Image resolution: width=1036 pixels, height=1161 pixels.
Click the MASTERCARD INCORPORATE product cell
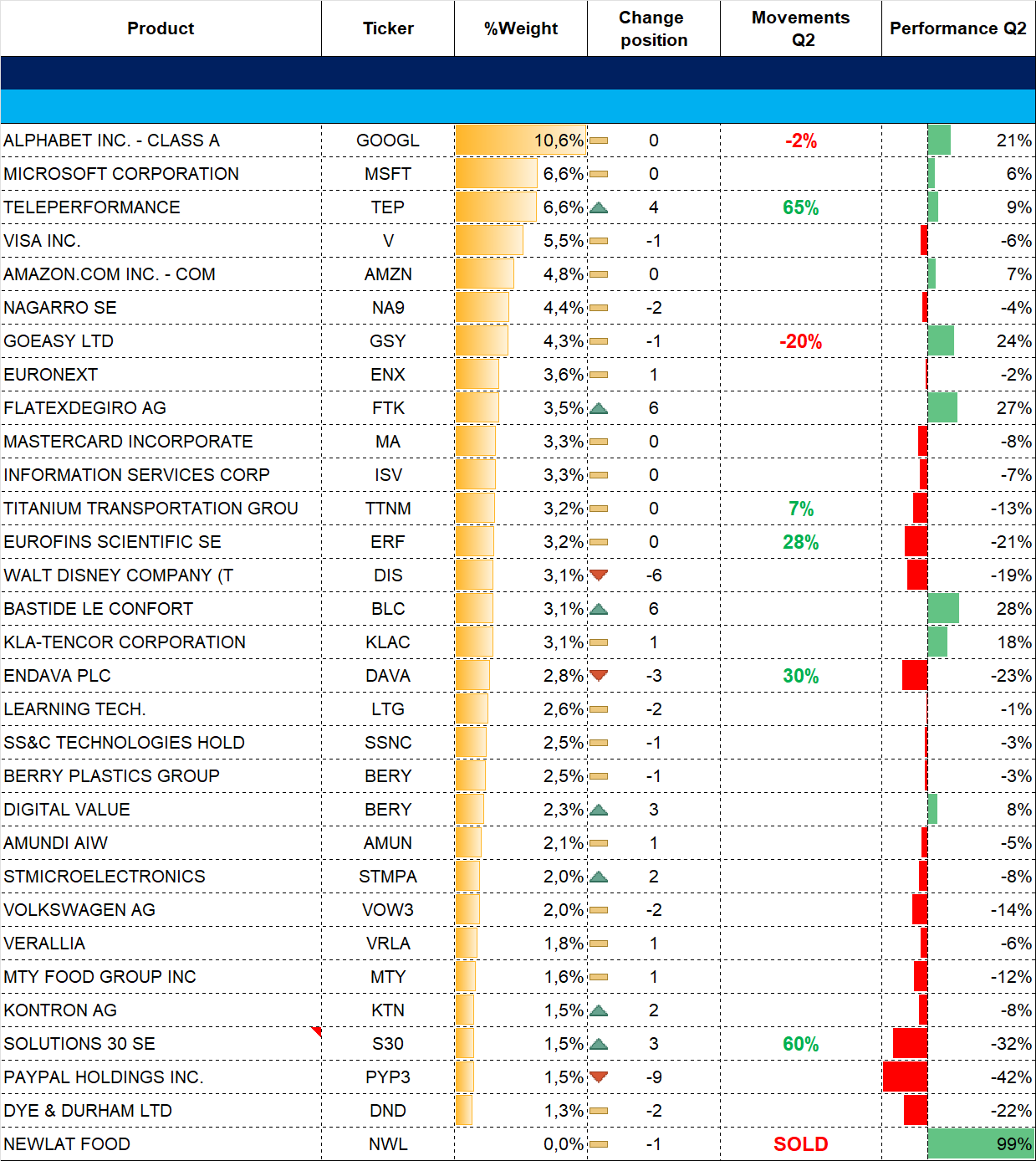[161, 442]
